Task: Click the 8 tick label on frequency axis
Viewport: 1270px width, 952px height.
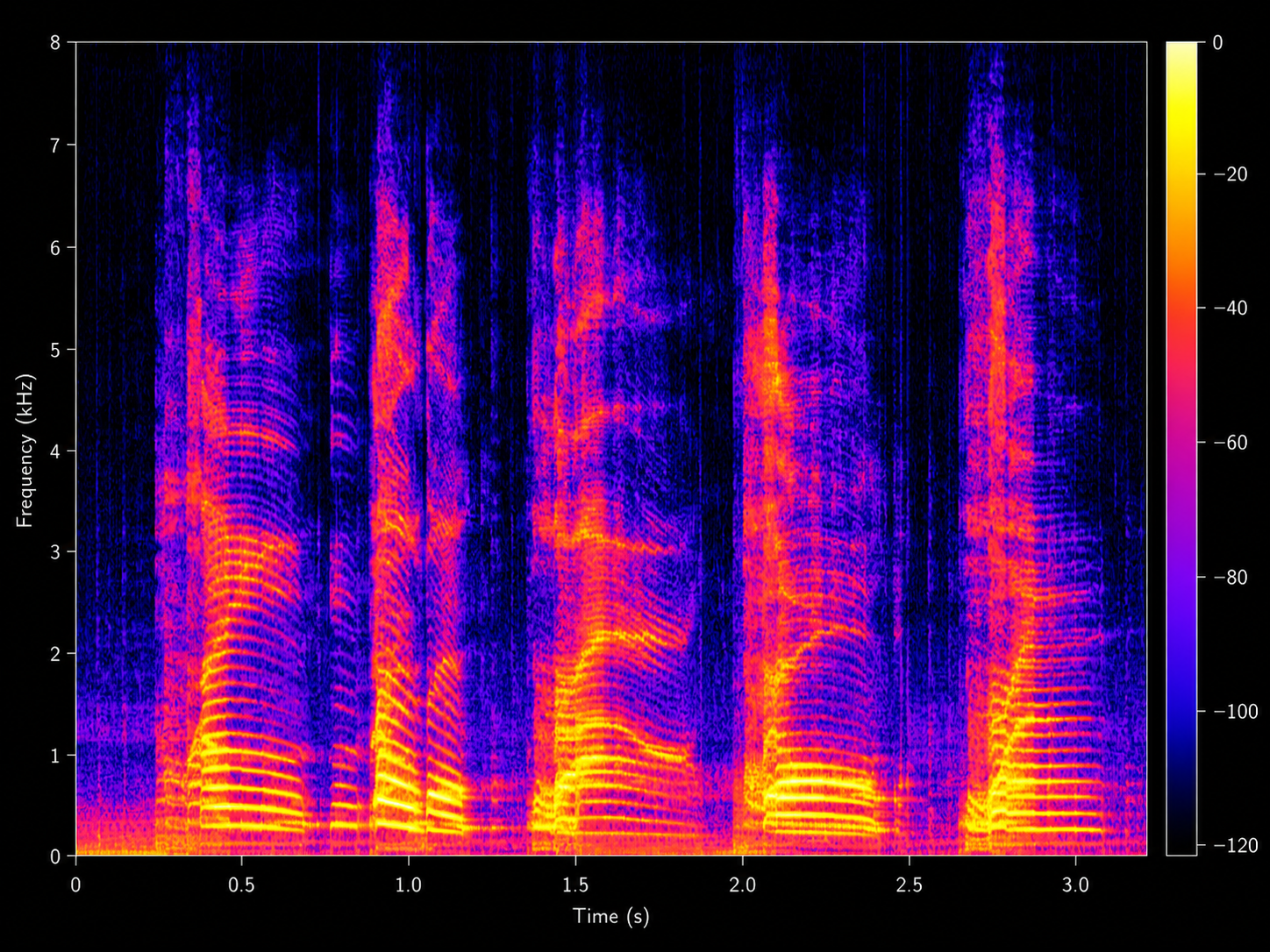Action: 56,42
